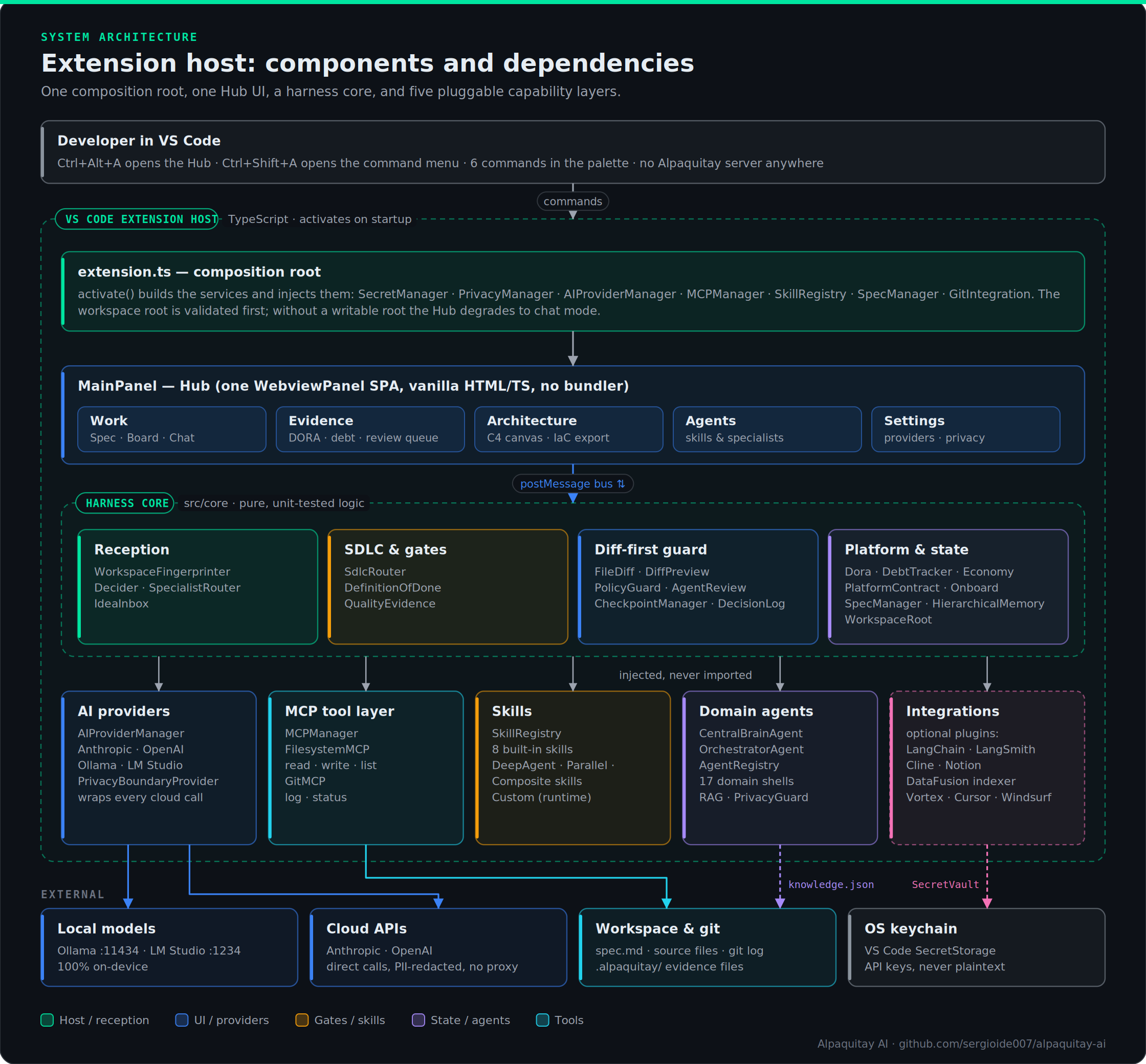The height and width of the screenshot is (1064, 1146).
Task: Select the Domain agents card
Action: [x=780, y=767]
